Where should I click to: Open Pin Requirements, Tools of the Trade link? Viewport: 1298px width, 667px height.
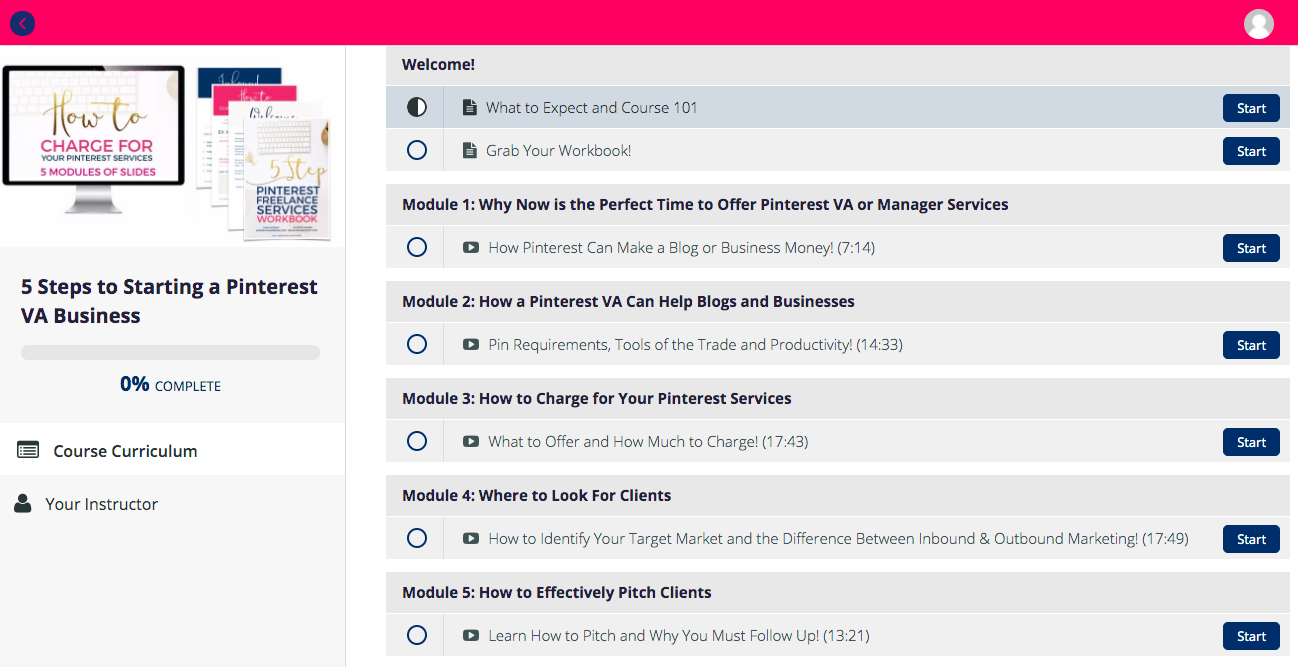695,344
